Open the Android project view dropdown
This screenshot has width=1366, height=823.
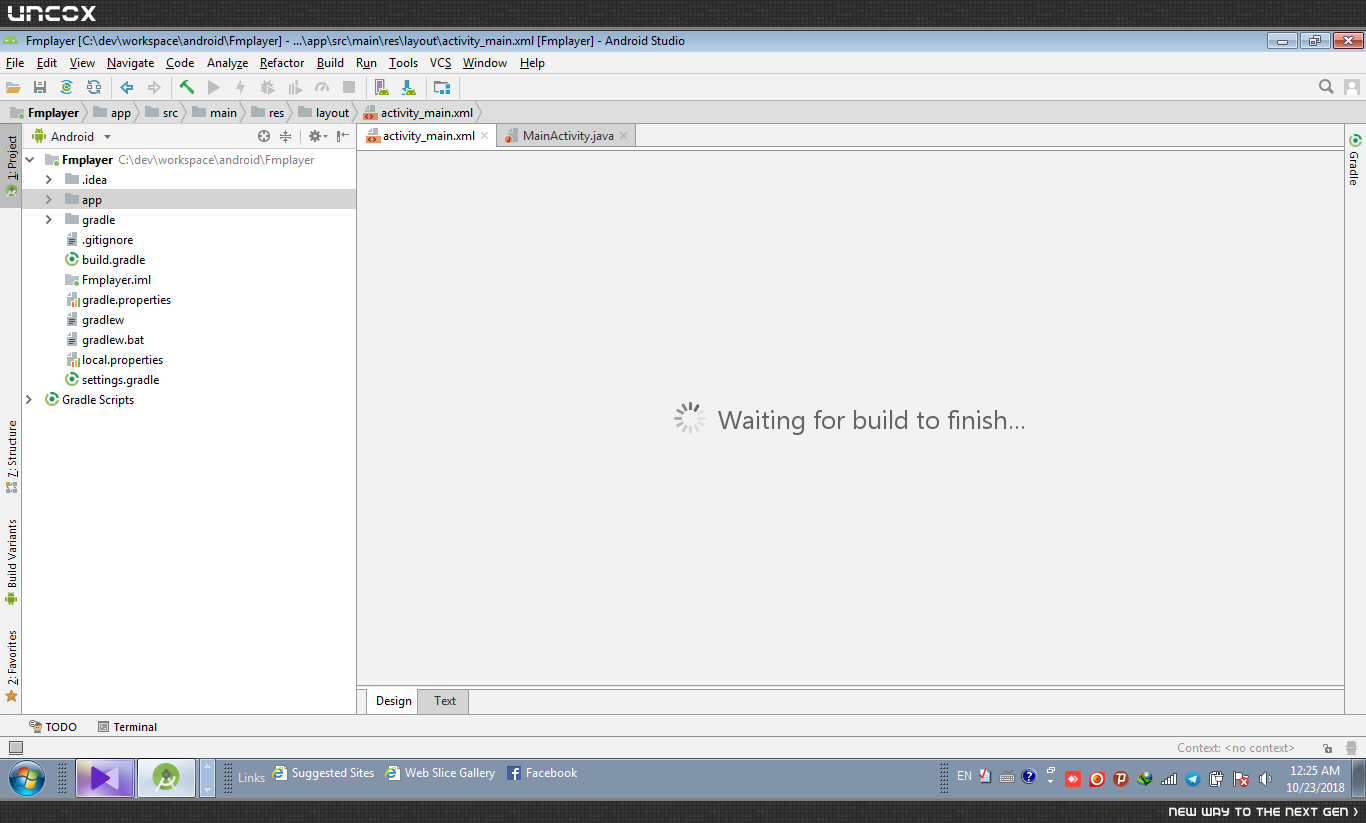(72, 136)
